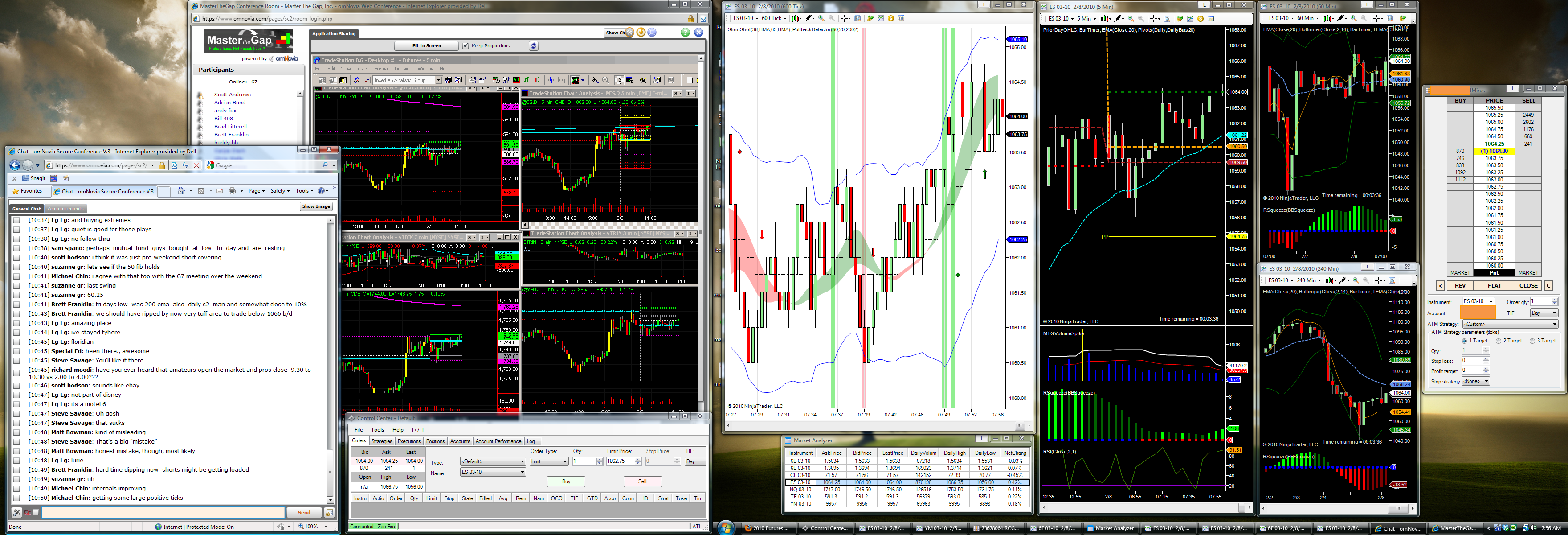Click REV button in DOM panel
The width and height of the screenshot is (1568, 535).
pyautogui.click(x=1460, y=285)
